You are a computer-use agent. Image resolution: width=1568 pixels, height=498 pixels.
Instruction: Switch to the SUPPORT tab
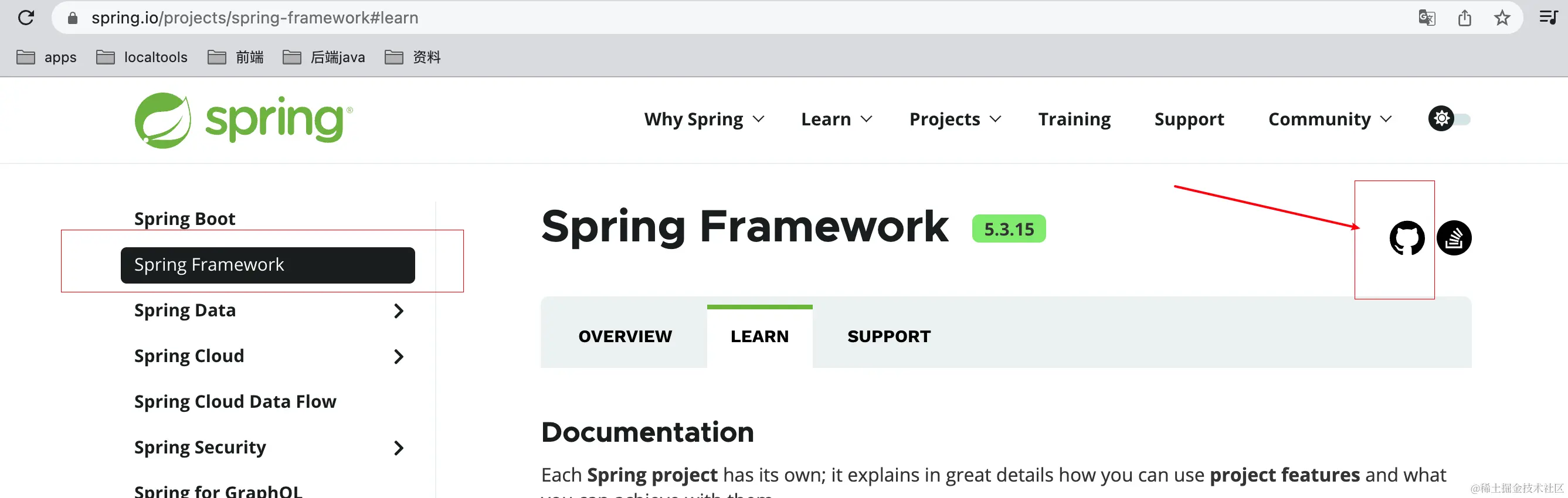click(x=889, y=336)
